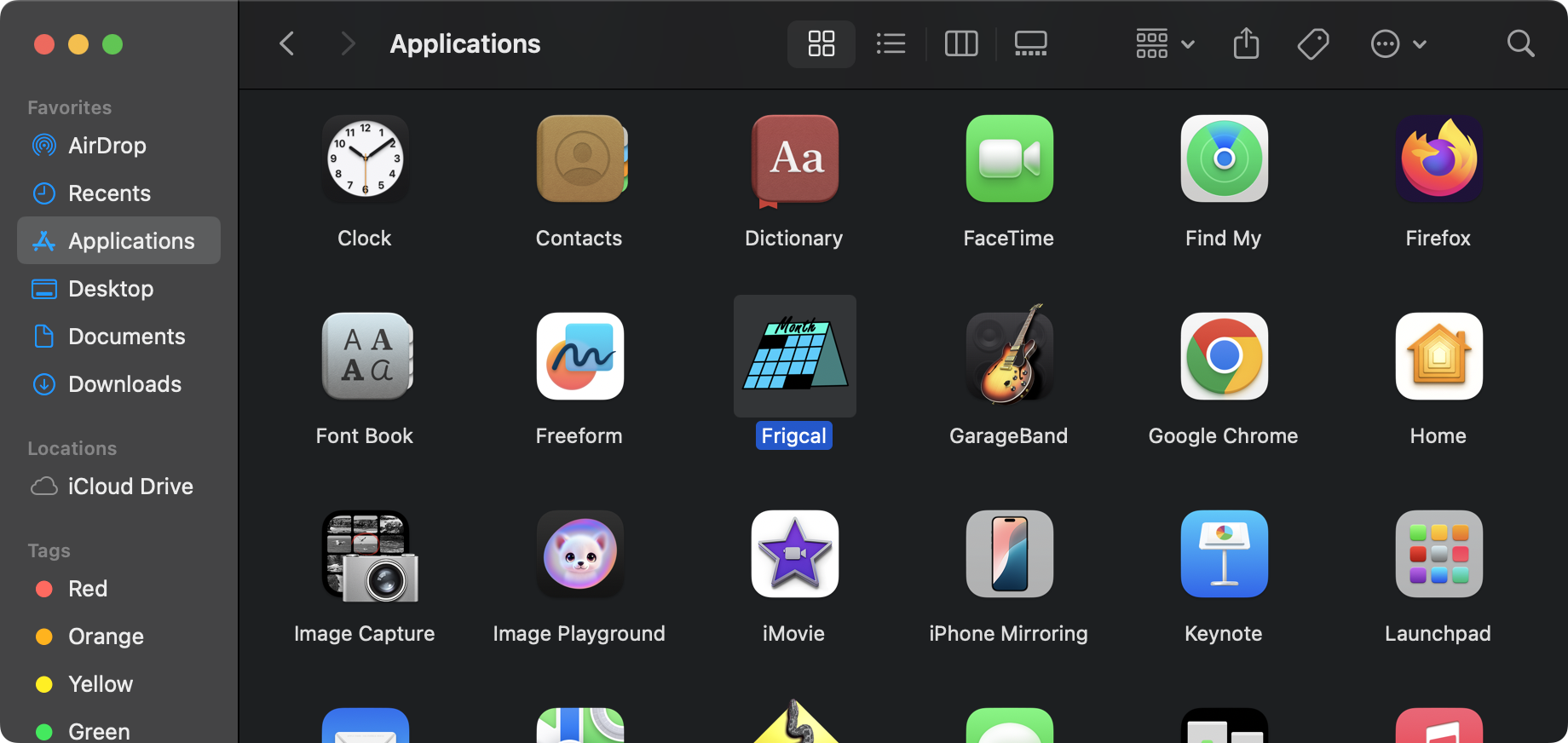
Task: Select the Find My app icon
Action: point(1225,158)
